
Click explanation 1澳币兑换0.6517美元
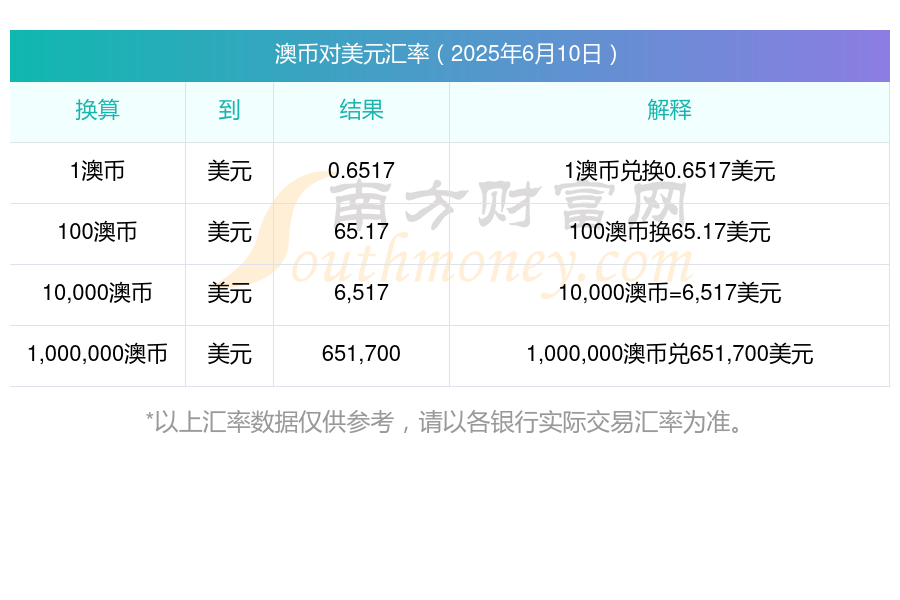(x=669, y=171)
